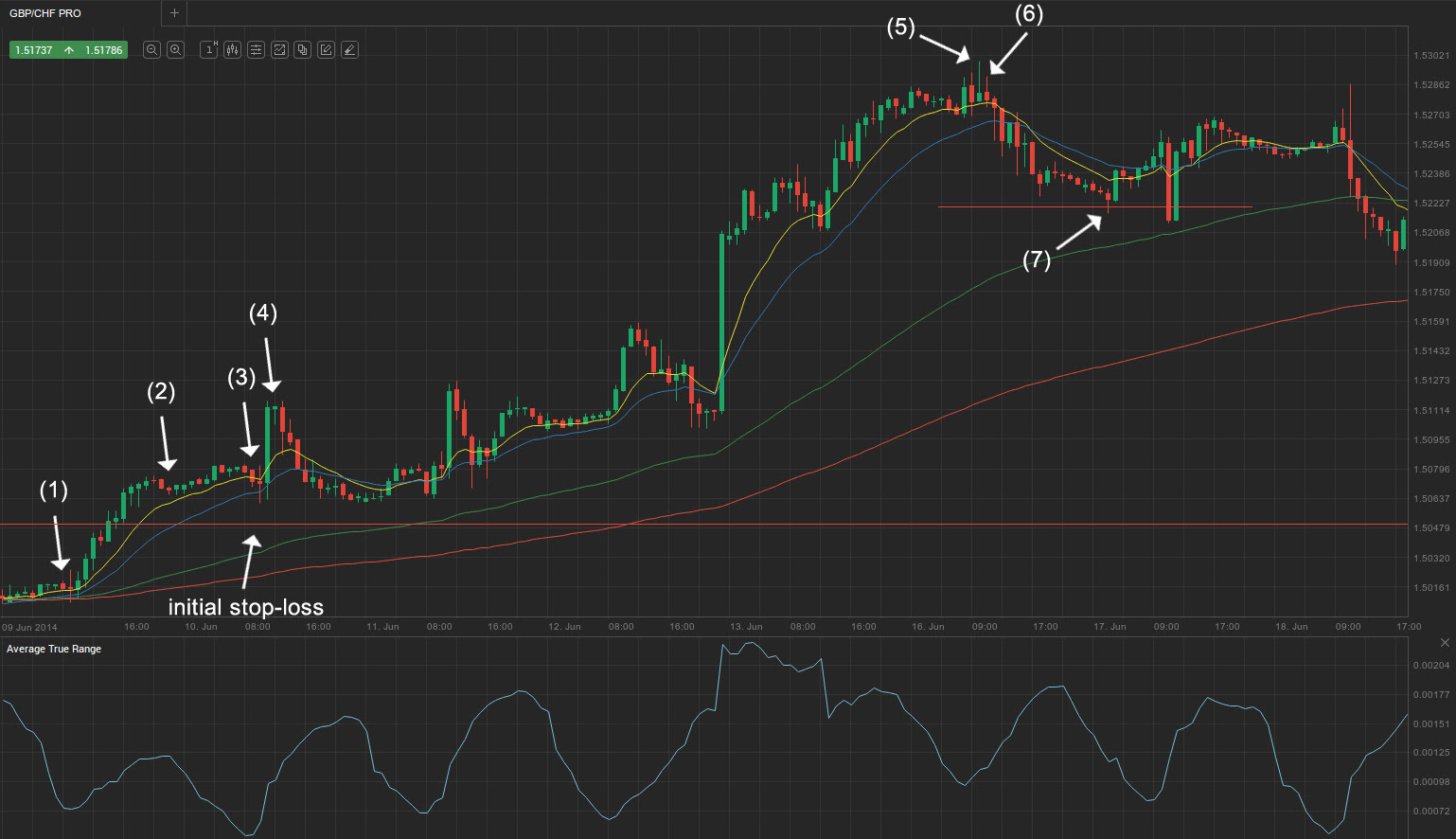Click the 1.51737 / 1.51786 price quote button
The image size is (1456, 839).
coord(68,50)
